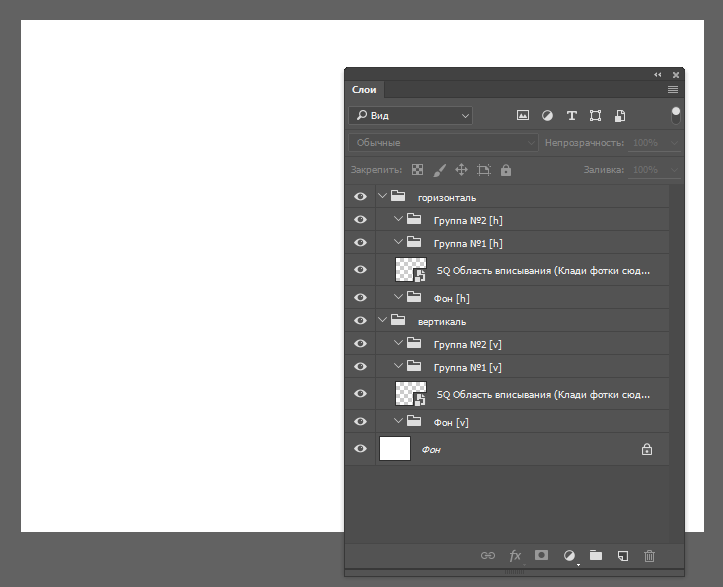Hide the locked Фон background layer
Image resolution: width=723 pixels, height=587 pixels.
(360, 449)
